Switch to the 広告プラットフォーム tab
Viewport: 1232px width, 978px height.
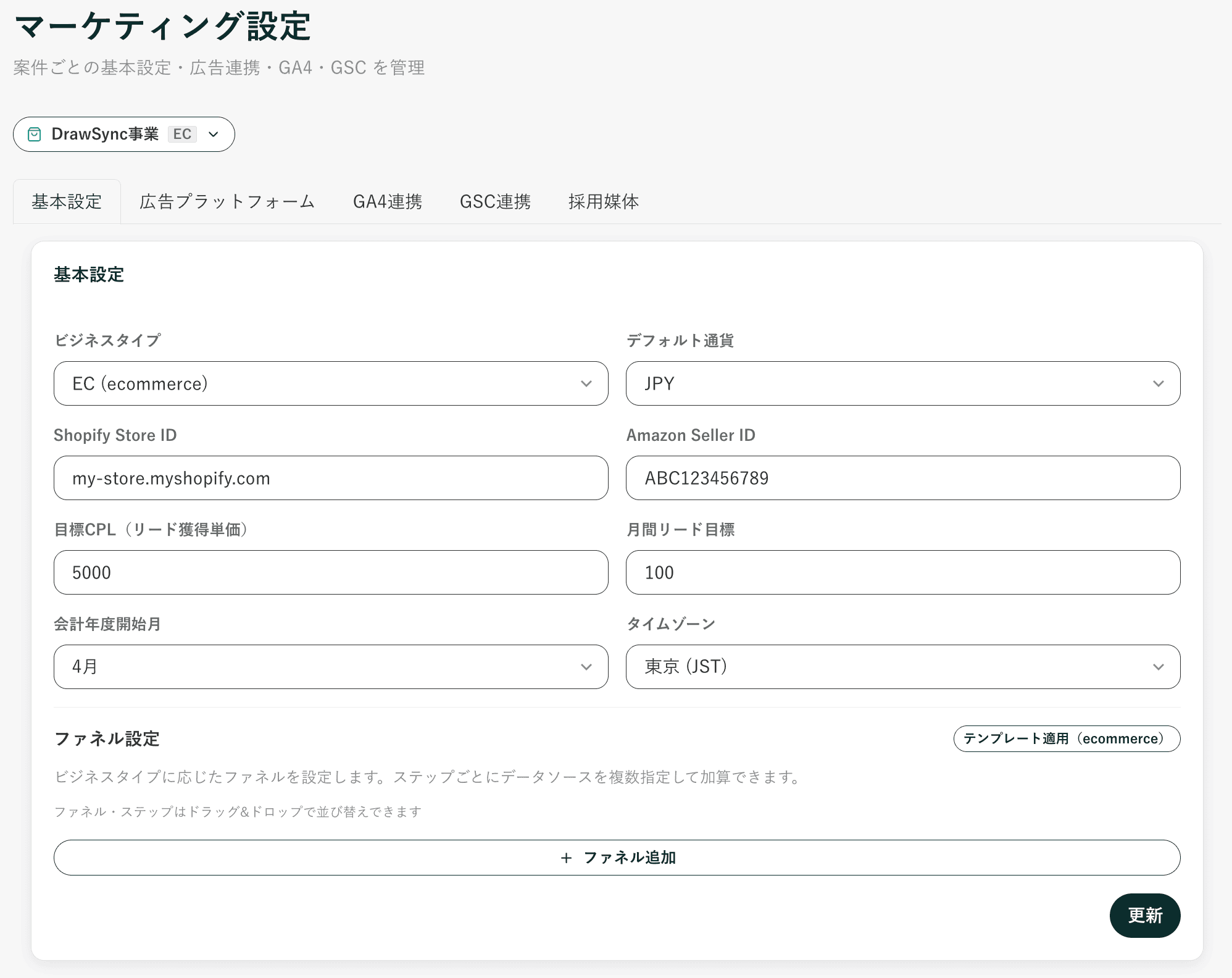(227, 201)
